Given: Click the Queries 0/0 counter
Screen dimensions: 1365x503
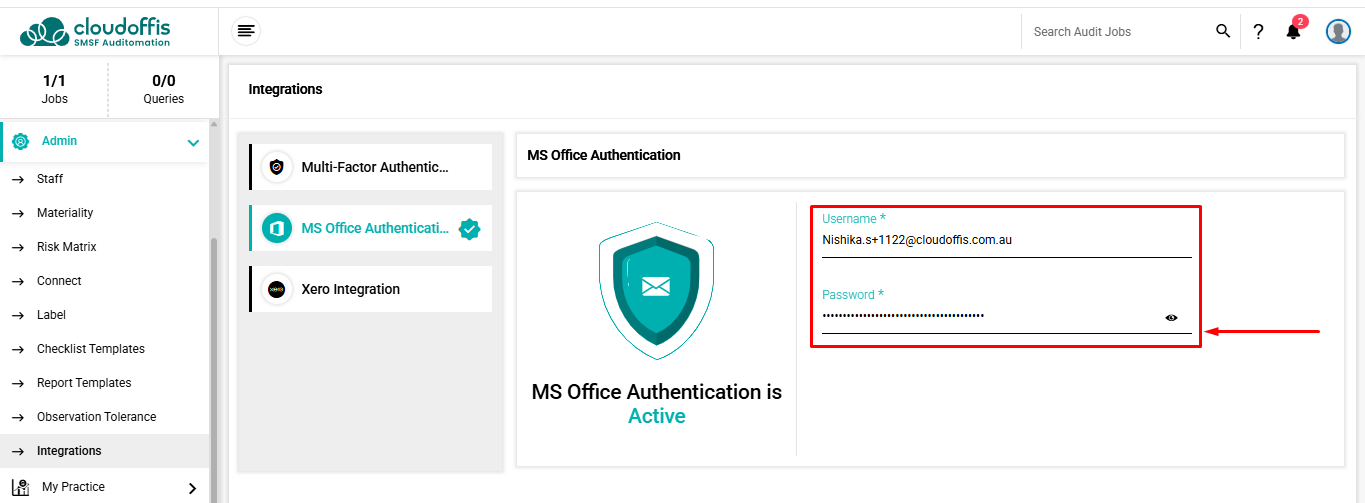Looking at the screenshot, I should [163, 89].
